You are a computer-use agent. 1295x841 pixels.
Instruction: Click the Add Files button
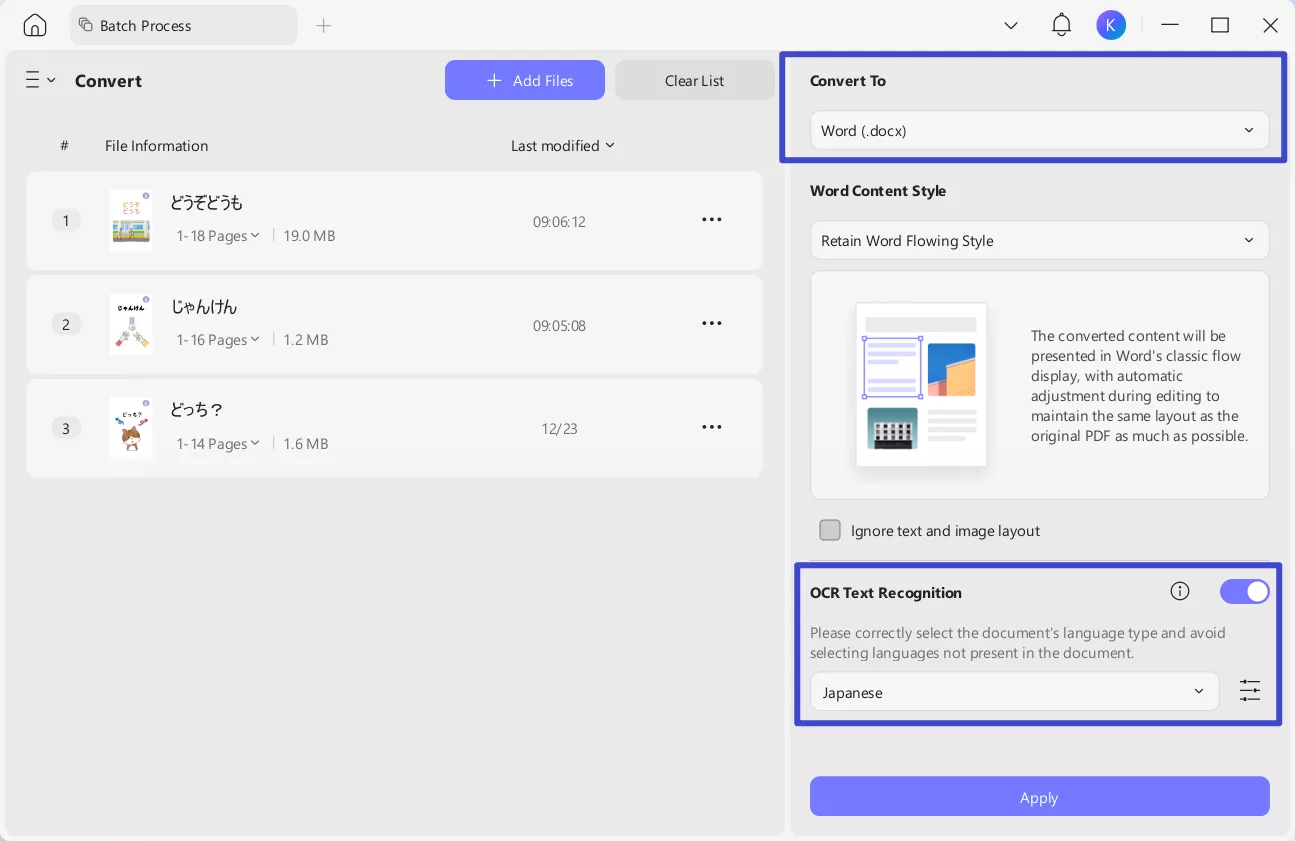[525, 80]
